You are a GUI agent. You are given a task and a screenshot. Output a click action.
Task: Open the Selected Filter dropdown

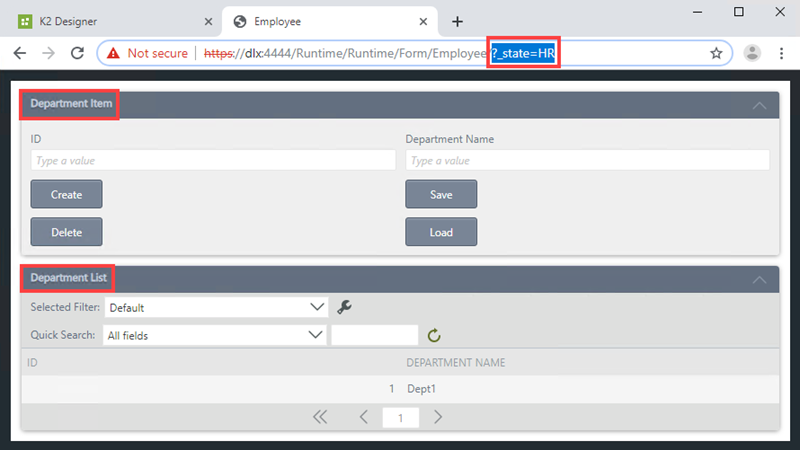click(x=216, y=308)
